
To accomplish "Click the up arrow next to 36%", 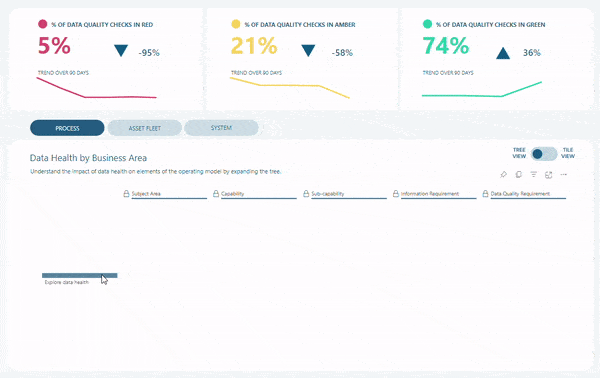I will pyautogui.click(x=503, y=53).
